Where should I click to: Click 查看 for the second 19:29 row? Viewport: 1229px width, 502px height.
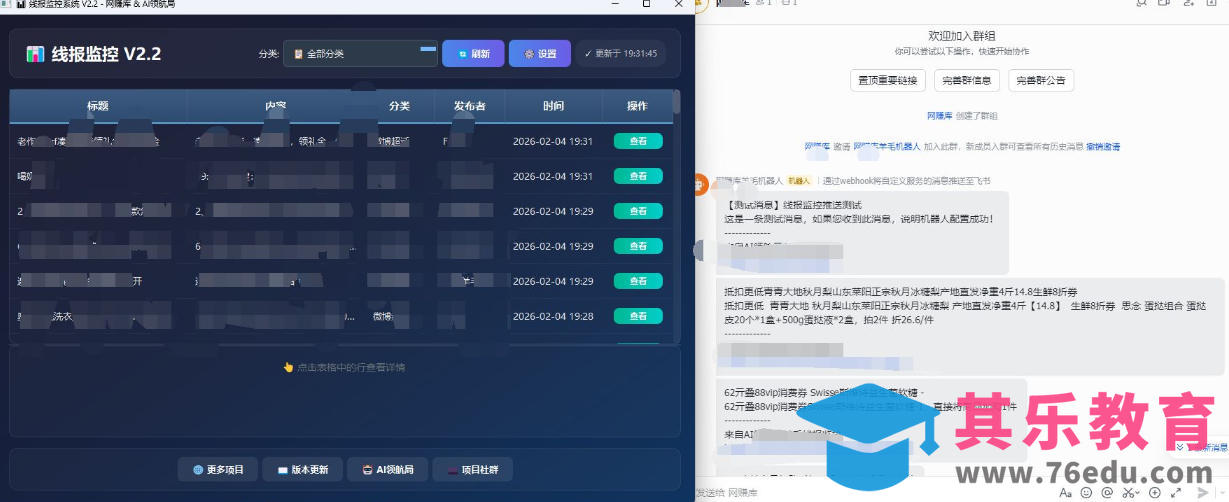[x=638, y=246]
